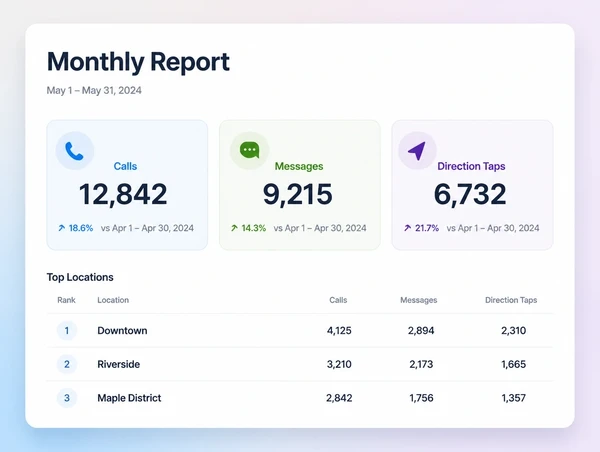
Task: Click the 12,842 calls total
Action: pos(123,194)
